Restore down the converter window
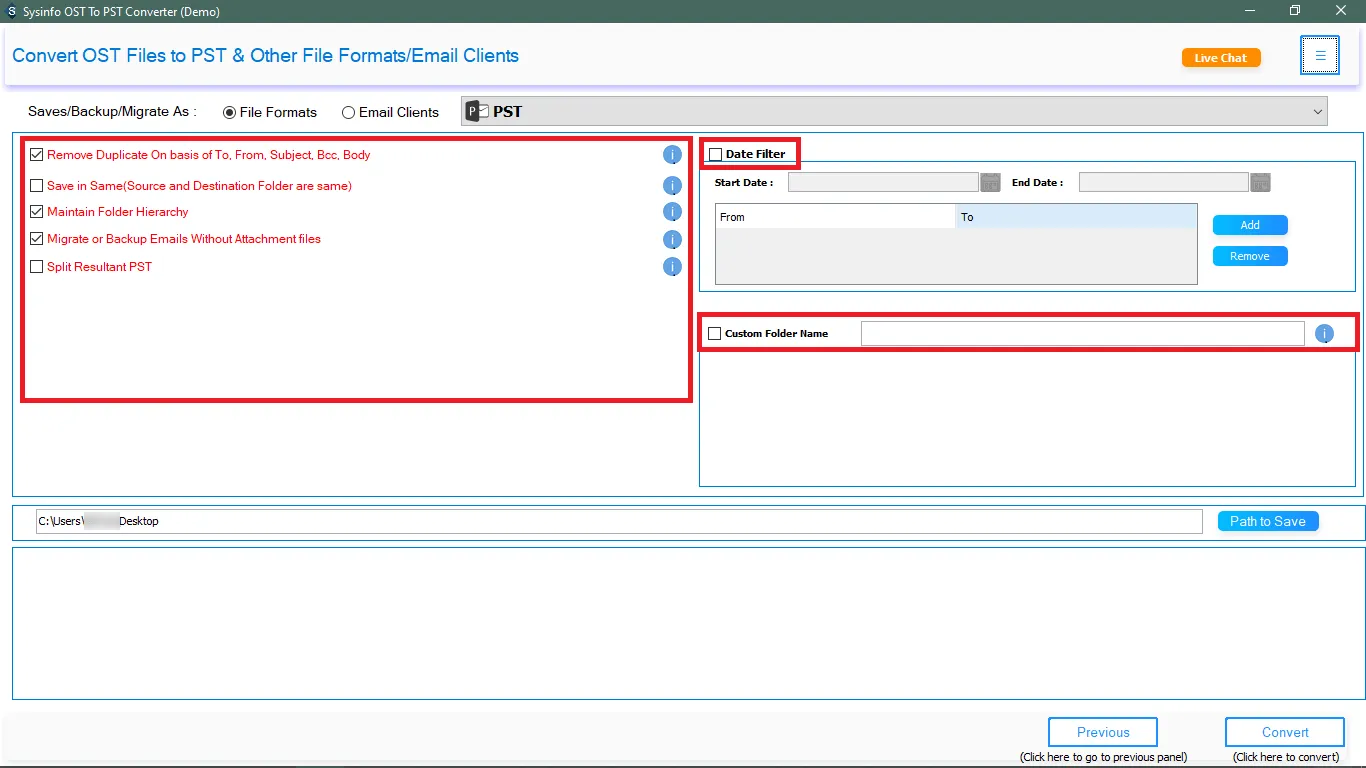The image size is (1366, 768). [1295, 11]
